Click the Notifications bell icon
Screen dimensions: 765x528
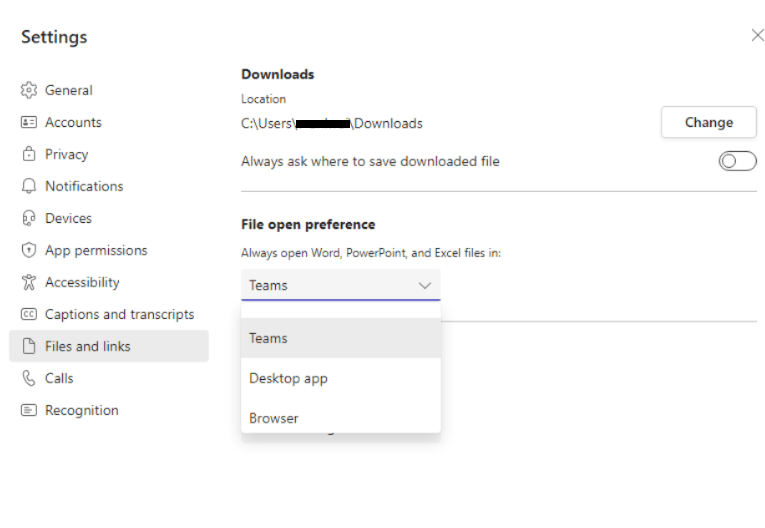[x=29, y=186]
